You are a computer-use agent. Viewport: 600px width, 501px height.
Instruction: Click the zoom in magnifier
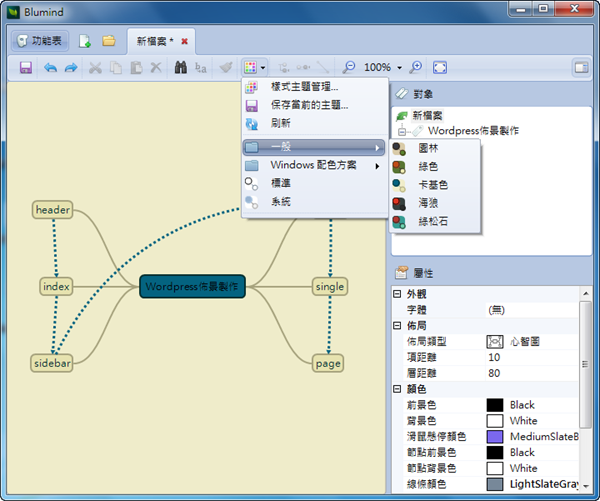pyautogui.click(x=416, y=67)
